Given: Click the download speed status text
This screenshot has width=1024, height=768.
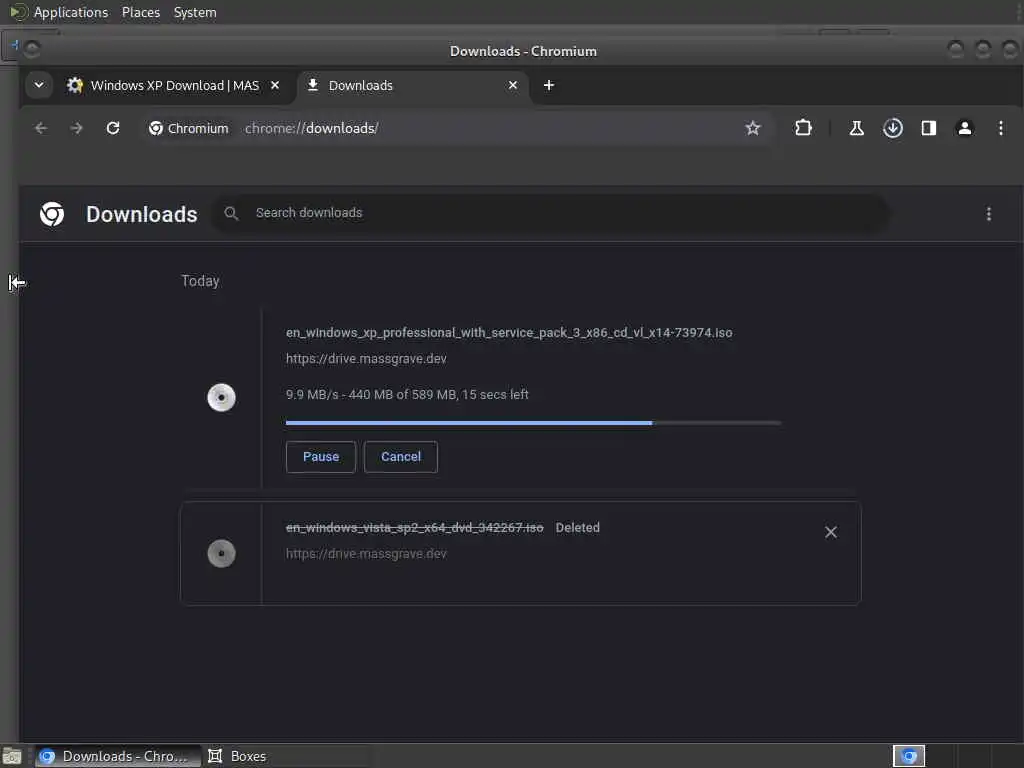Looking at the screenshot, I should tap(407, 394).
